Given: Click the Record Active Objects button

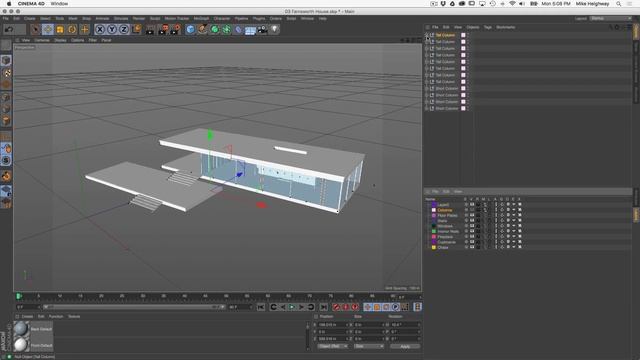Looking at the screenshot, I should 336,307.
